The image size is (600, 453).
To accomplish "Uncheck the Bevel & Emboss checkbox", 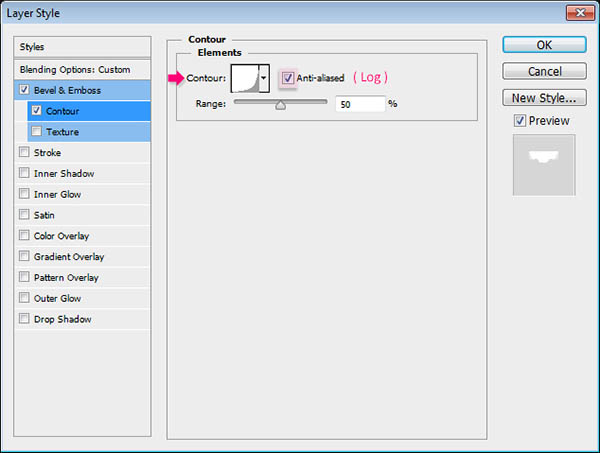I will [x=24, y=90].
